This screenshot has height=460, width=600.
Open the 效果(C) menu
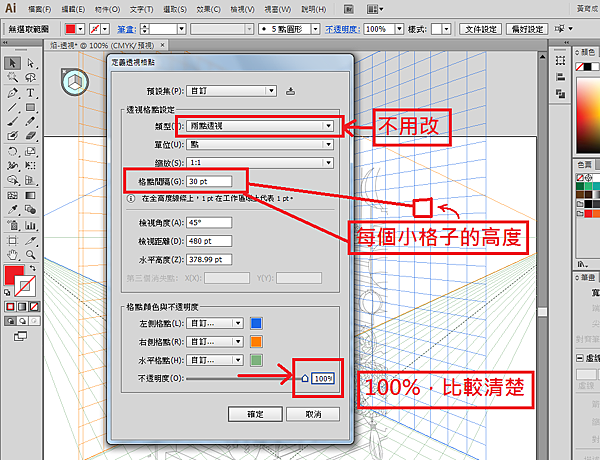(x=209, y=9)
